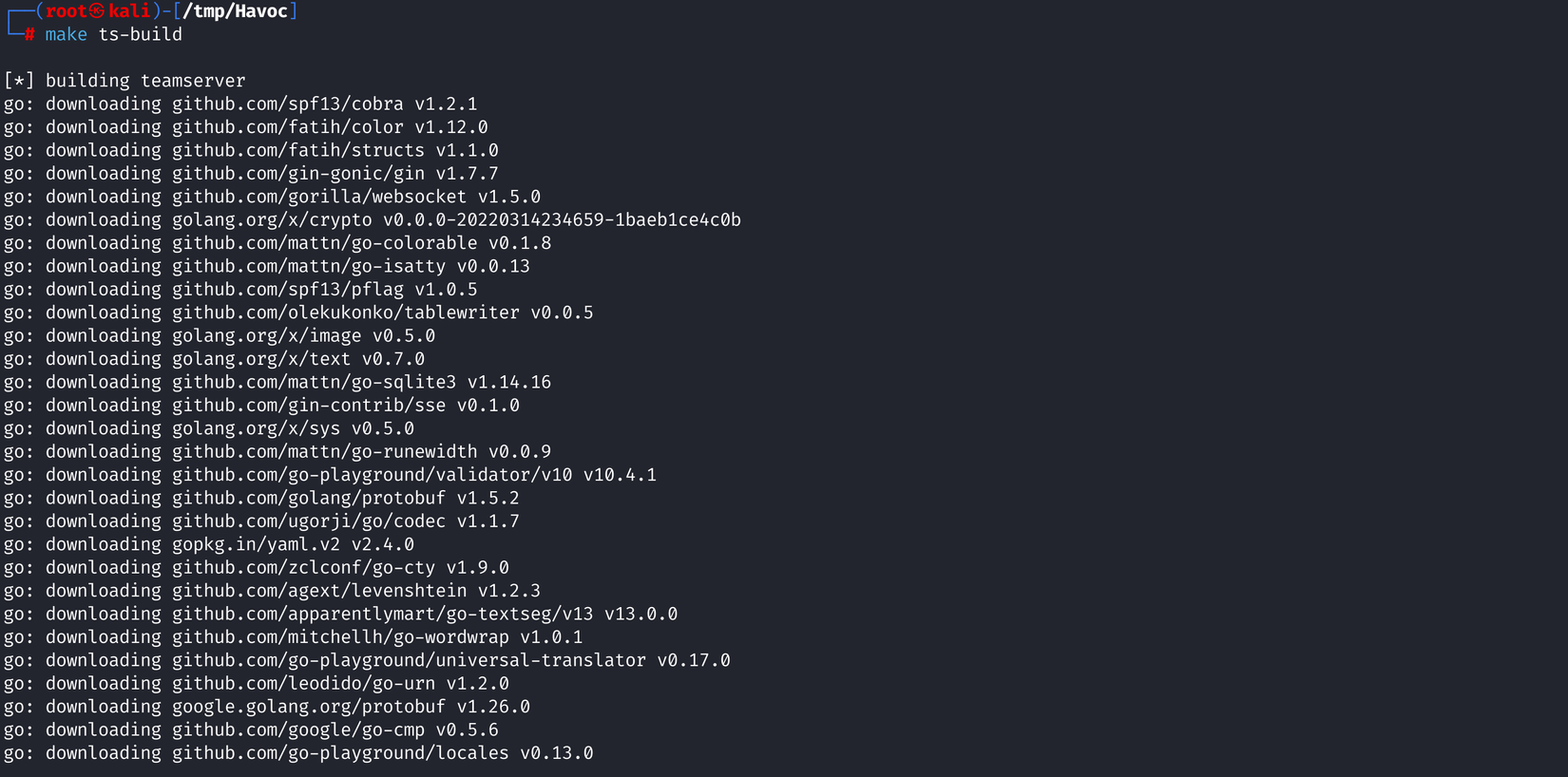Click the word make in the command

66,34
